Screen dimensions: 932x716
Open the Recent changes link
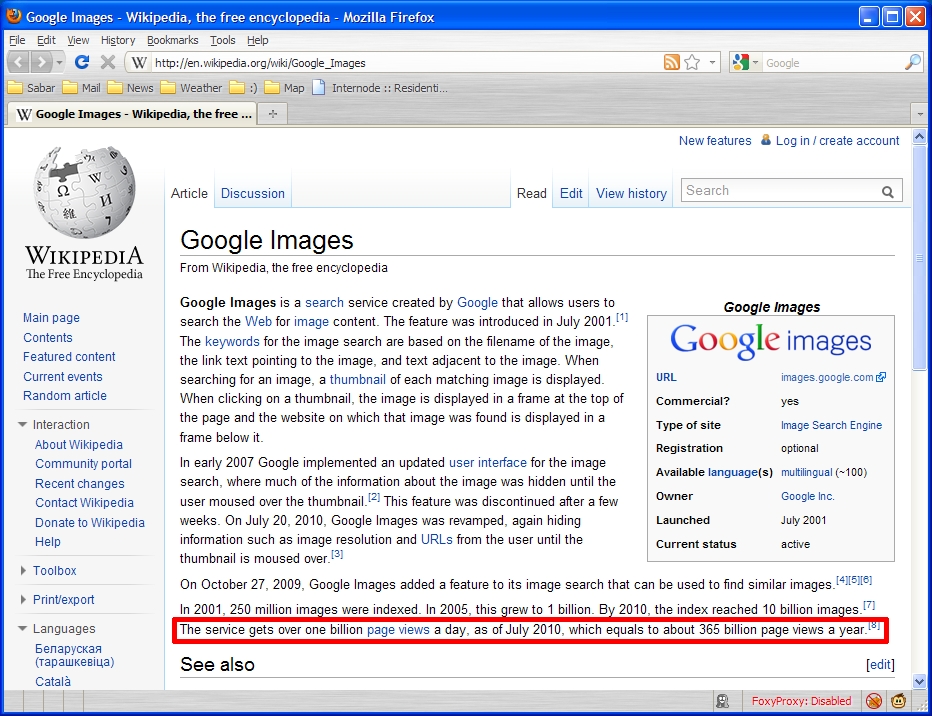click(x=80, y=484)
